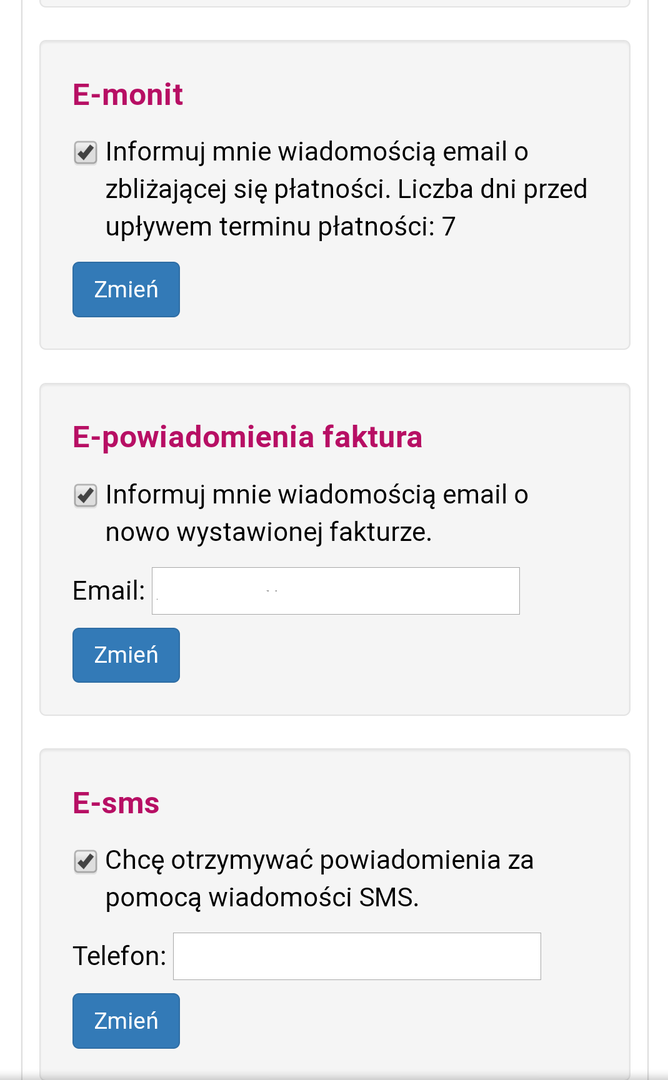Disable the SMS notifications checkbox
The height and width of the screenshot is (1080, 668).
click(x=86, y=861)
